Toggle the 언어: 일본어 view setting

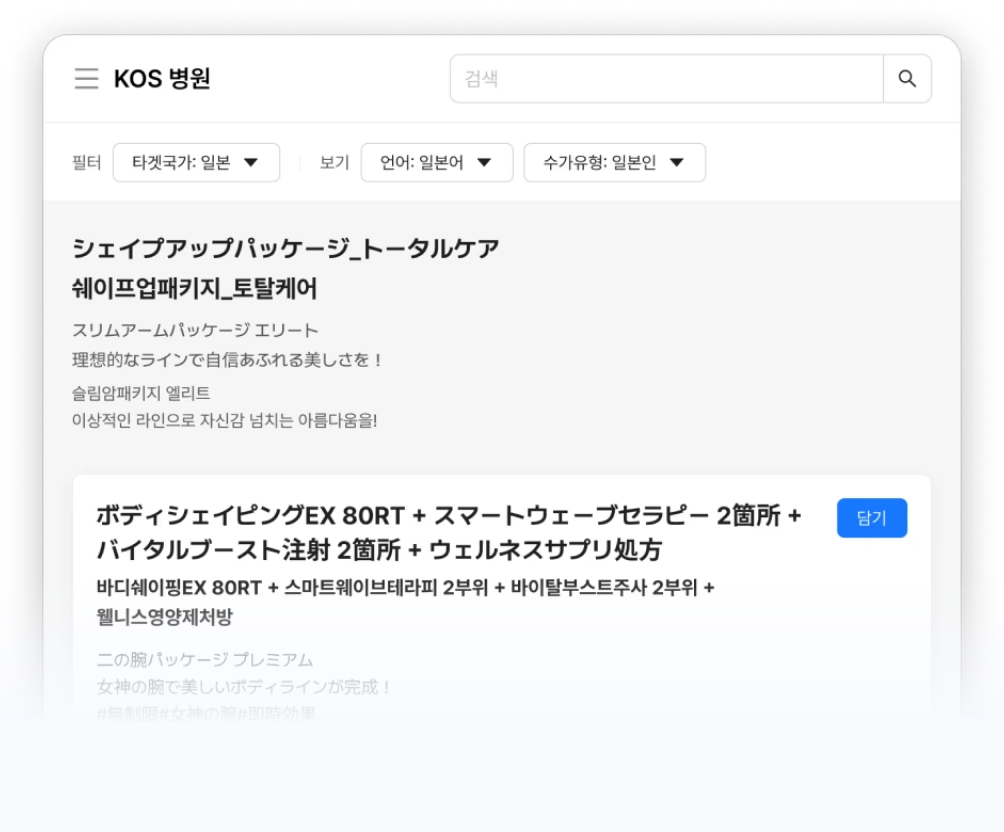point(436,162)
